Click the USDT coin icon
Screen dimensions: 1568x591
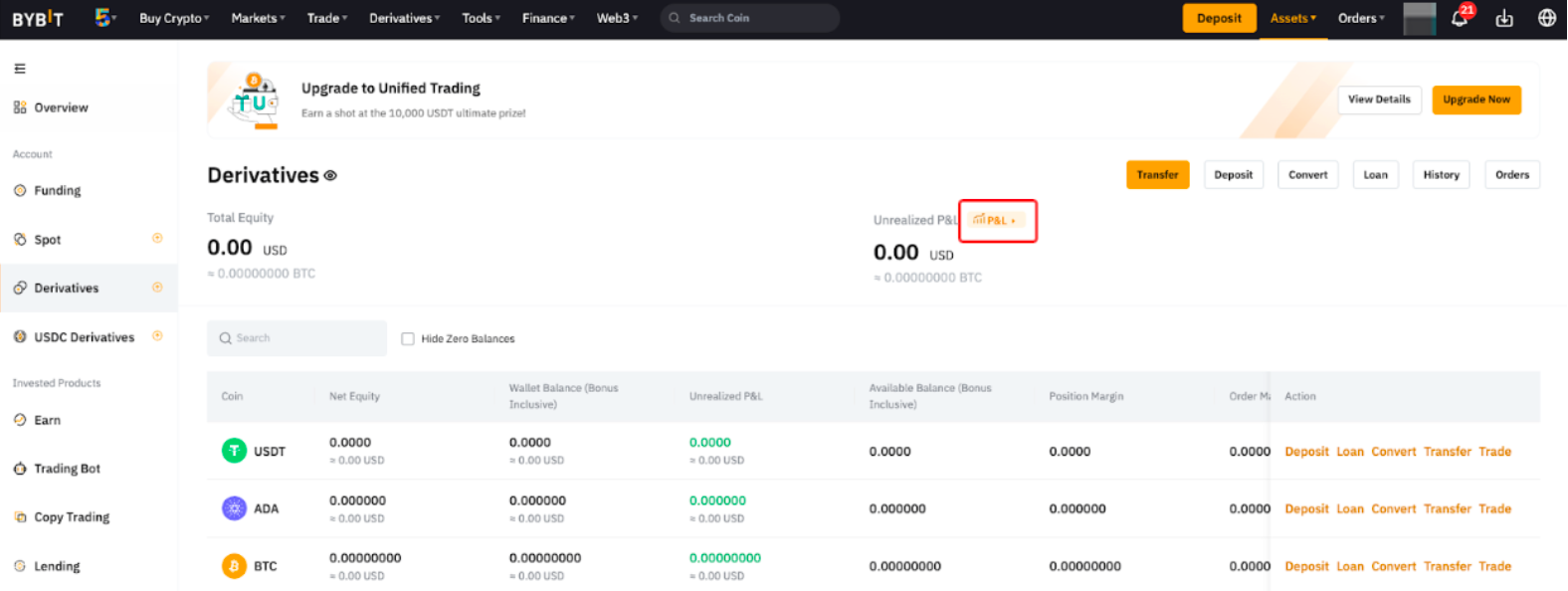tap(234, 451)
